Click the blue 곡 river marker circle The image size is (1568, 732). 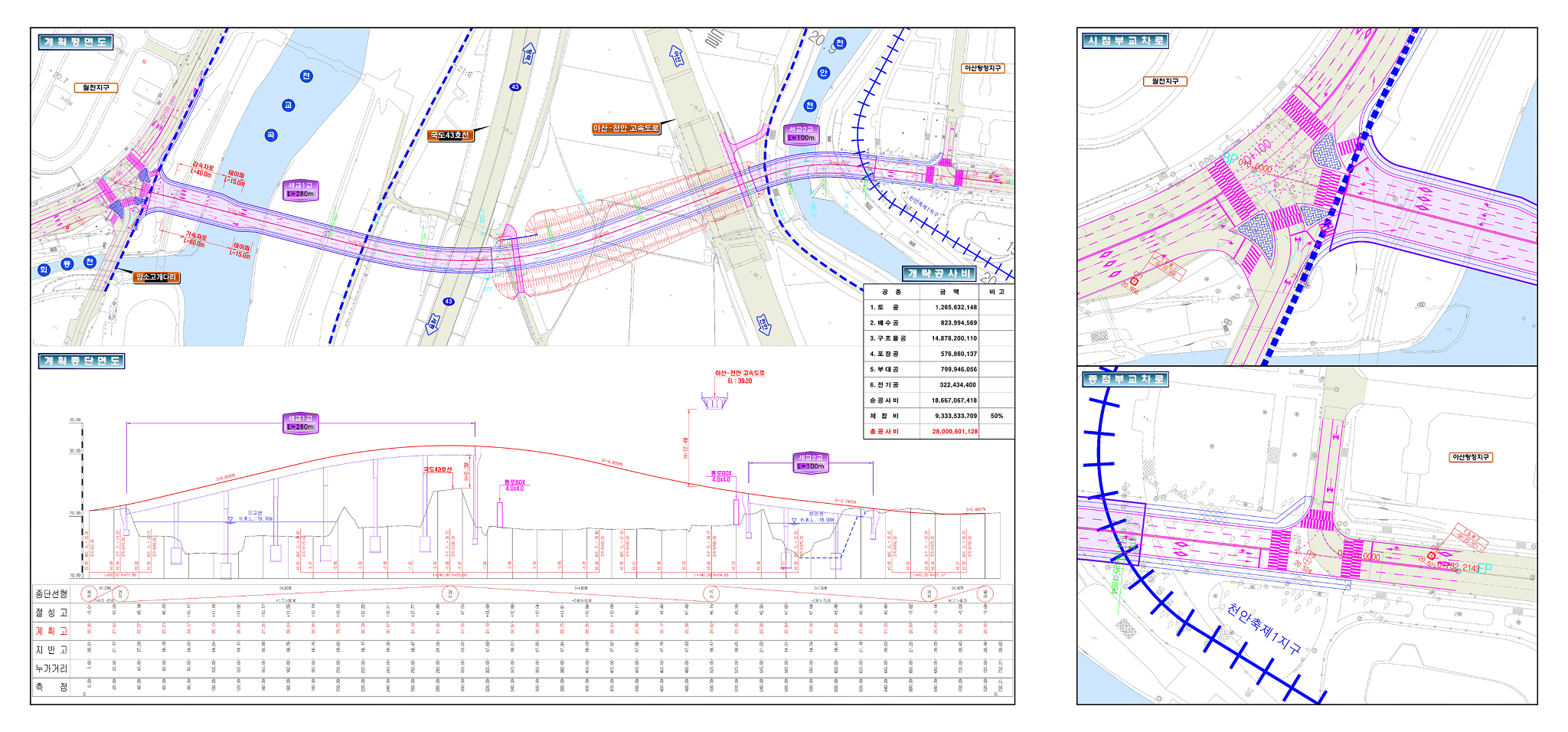click(271, 136)
